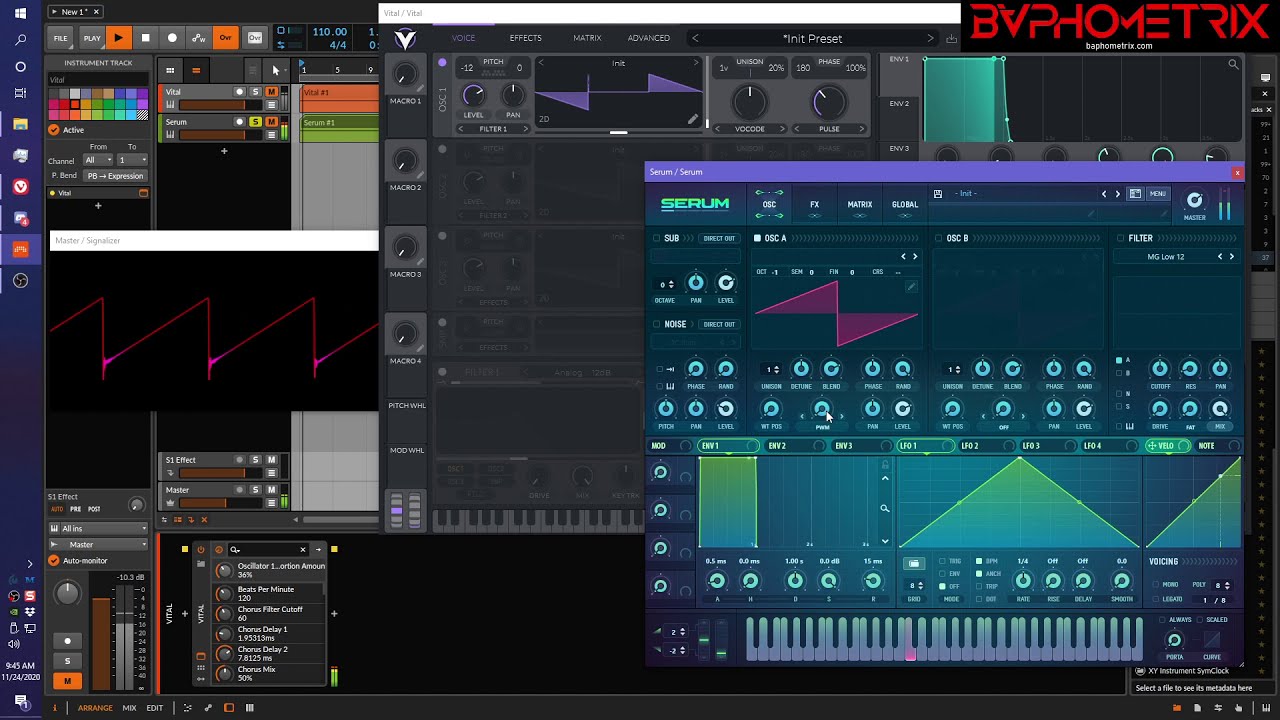Add a new track with the plus button
This screenshot has height=720, width=1280.
coord(224,151)
